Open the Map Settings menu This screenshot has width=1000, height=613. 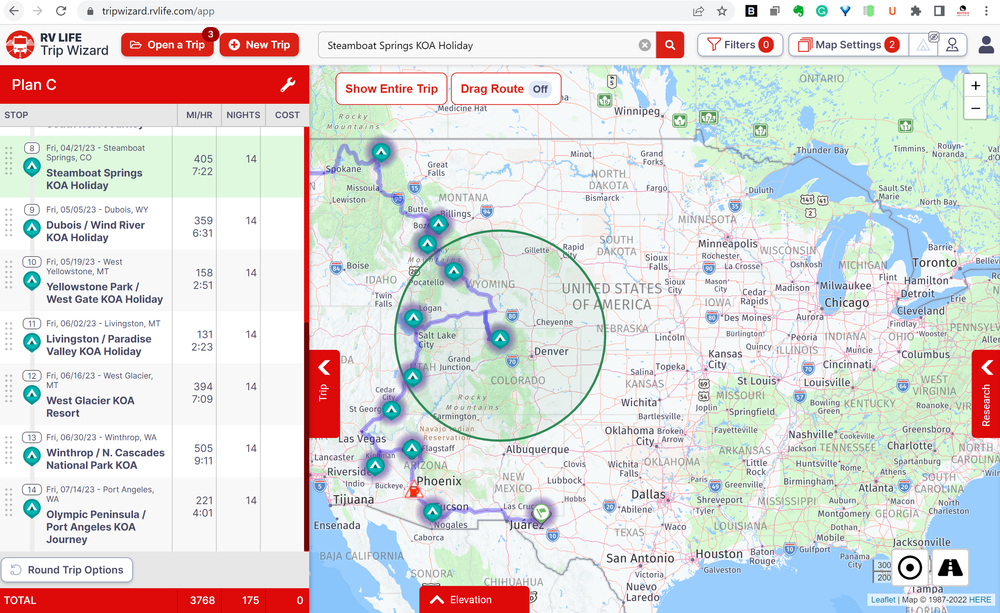pos(848,45)
